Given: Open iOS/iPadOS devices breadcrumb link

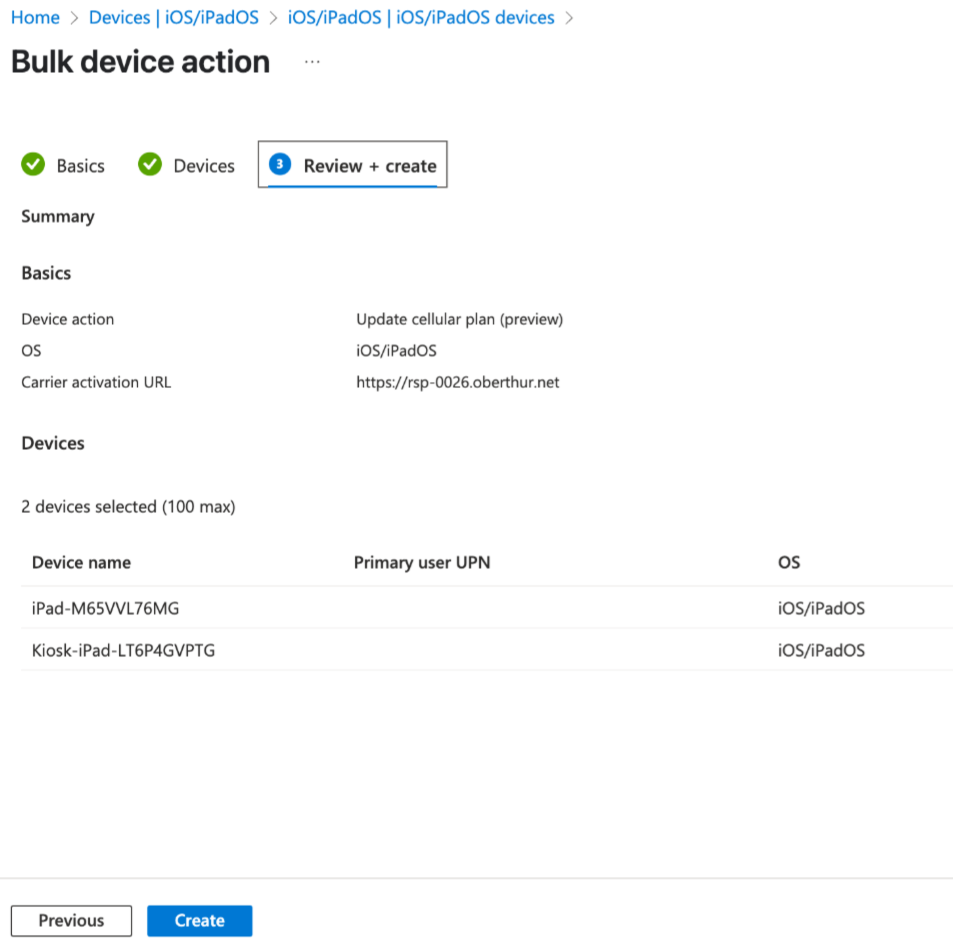Looking at the screenshot, I should click(x=420, y=18).
